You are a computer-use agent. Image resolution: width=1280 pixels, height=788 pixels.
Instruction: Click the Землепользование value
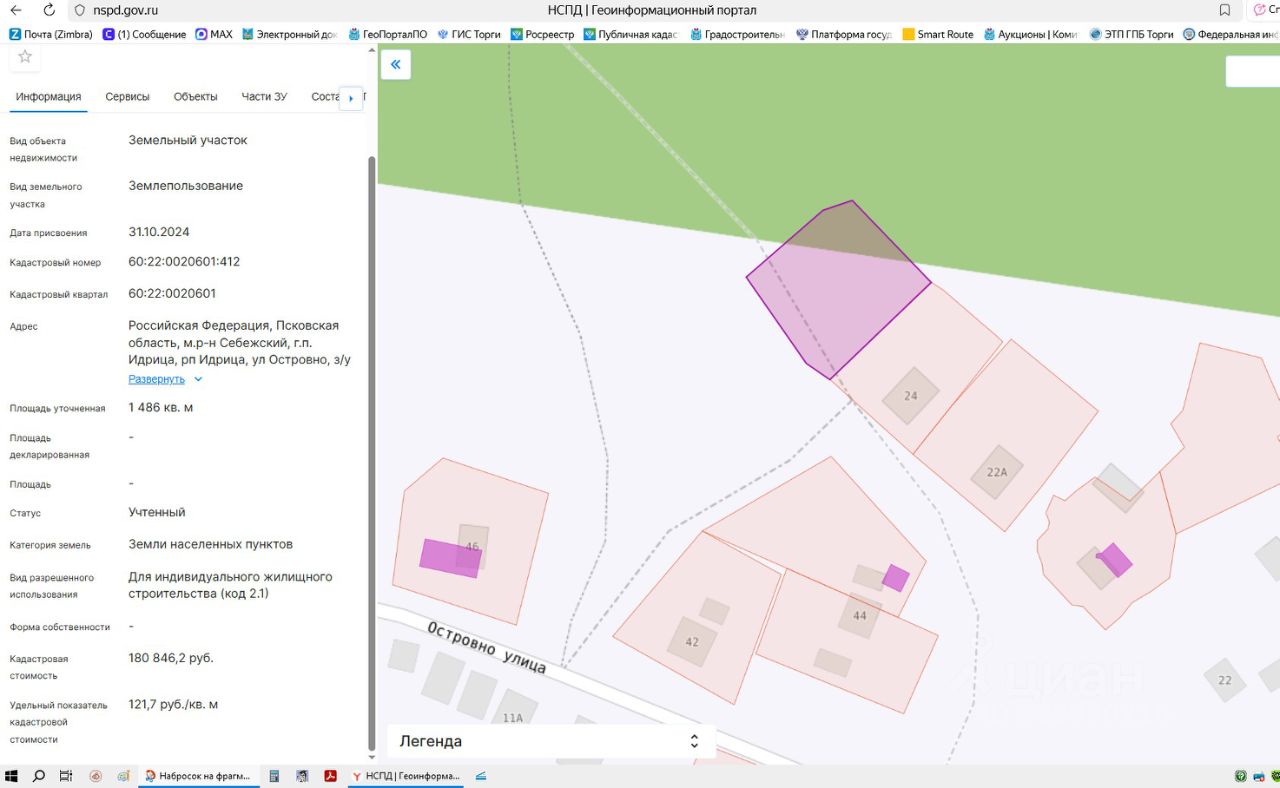[186, 186]
